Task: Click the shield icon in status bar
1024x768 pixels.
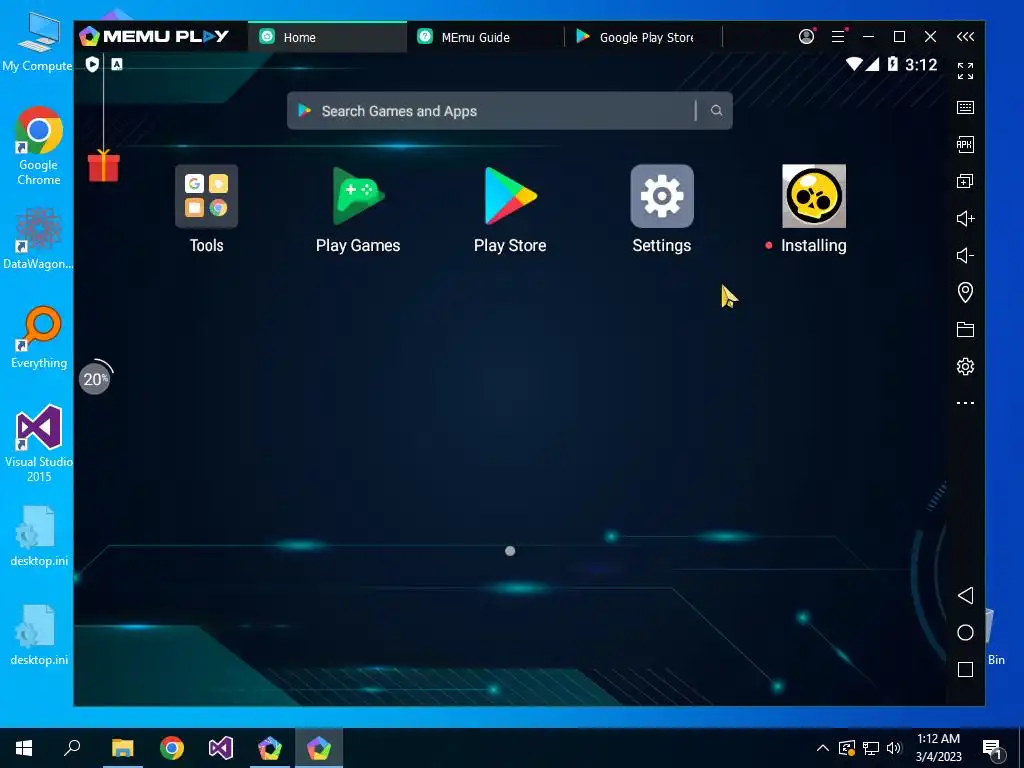Action: [x=92, y=64]
